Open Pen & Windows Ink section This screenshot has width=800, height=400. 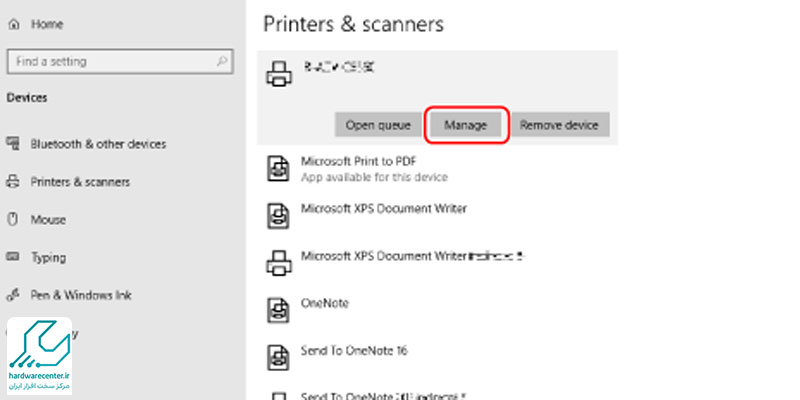point(81,295)
